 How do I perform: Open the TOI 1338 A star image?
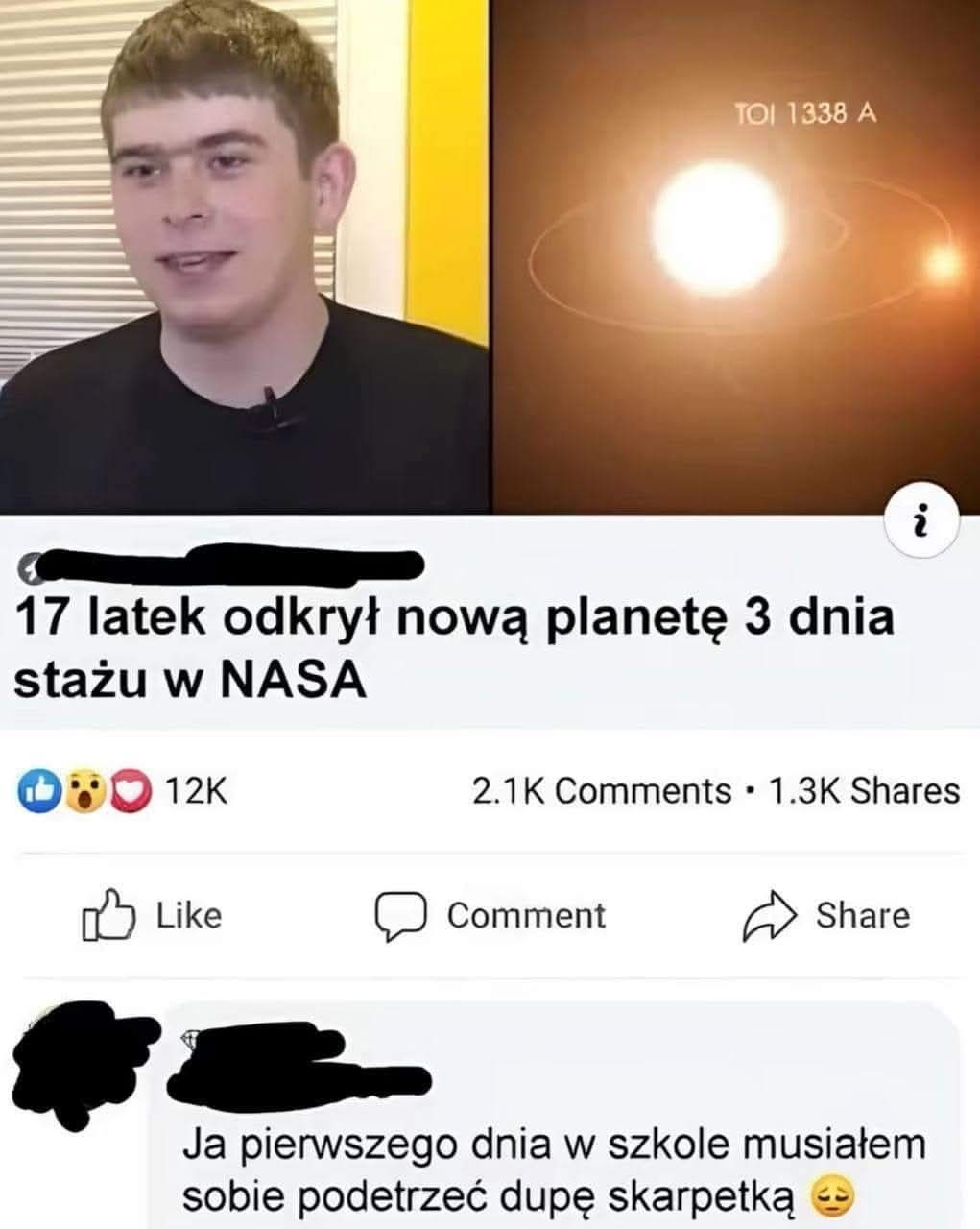[x=736, y=256]
